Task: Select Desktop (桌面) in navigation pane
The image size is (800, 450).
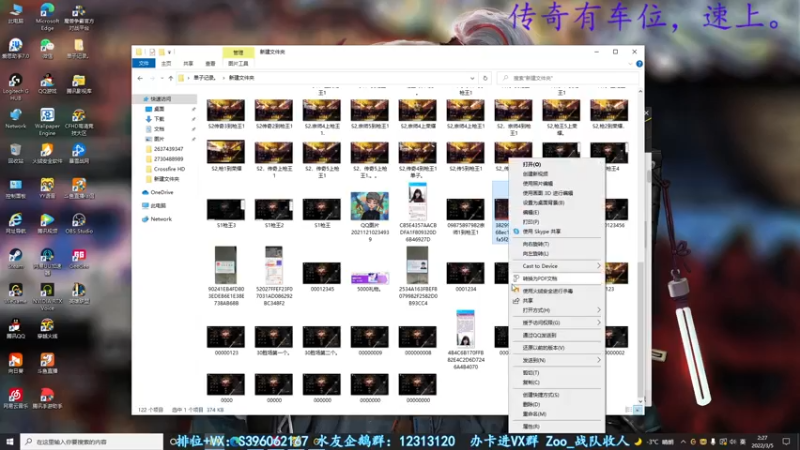Action: tap(159, 109)
